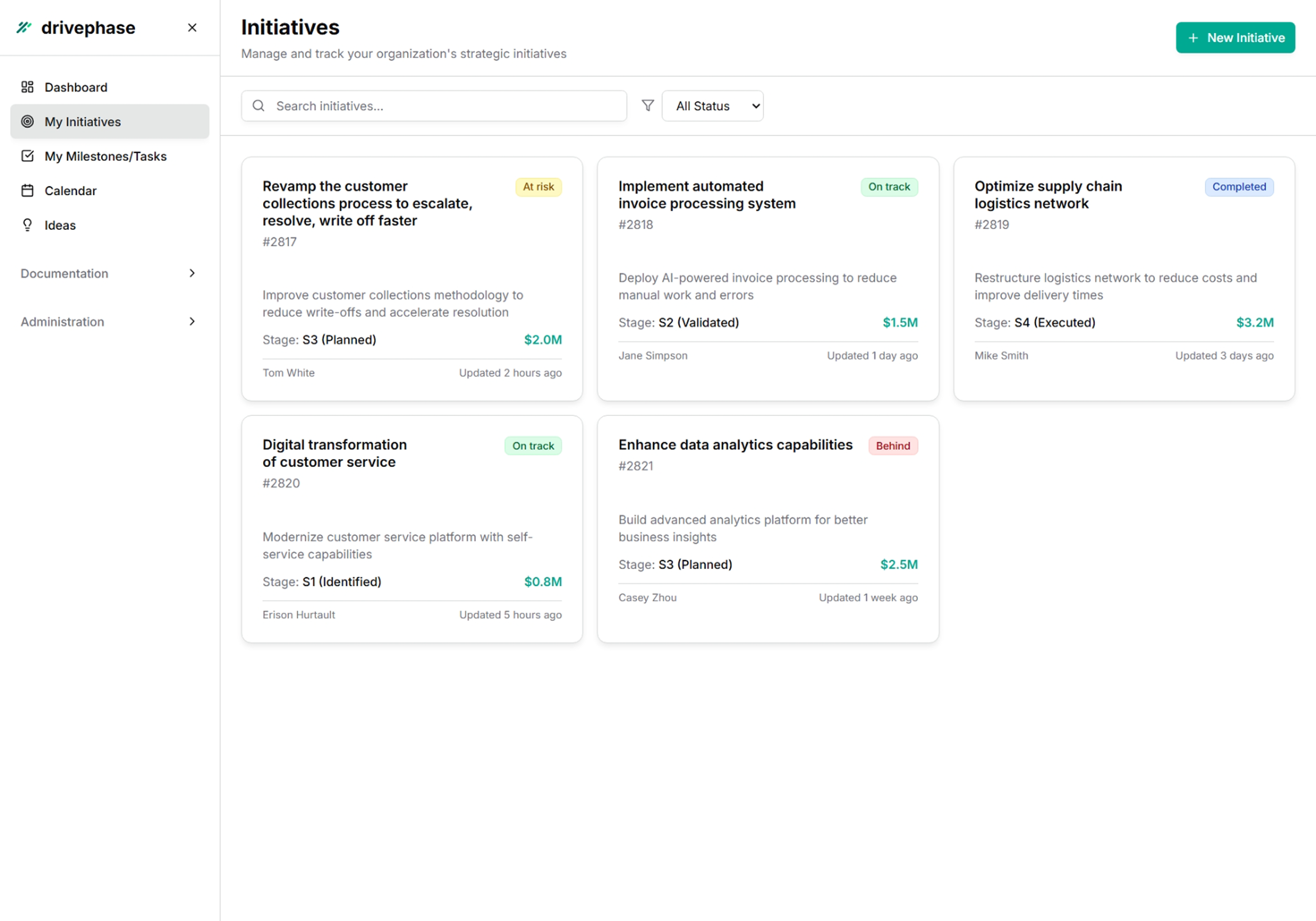
Task: Open the Ideas sidebar item
Action: (60, 225)
